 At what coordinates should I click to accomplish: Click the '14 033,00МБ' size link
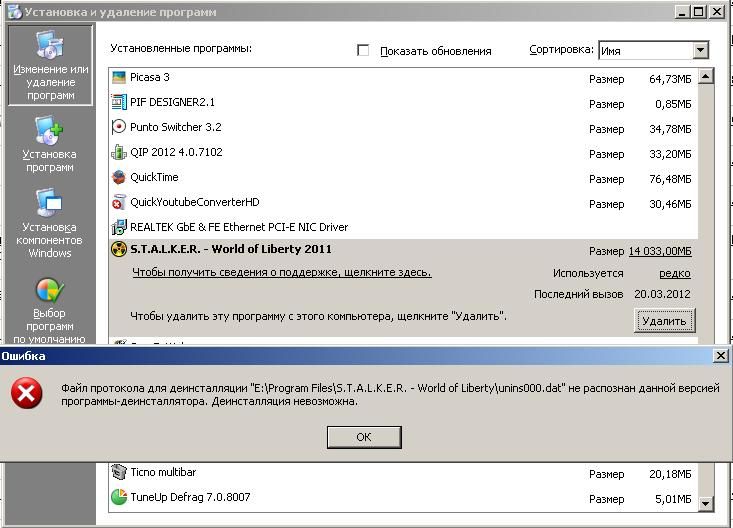[660, 251]
